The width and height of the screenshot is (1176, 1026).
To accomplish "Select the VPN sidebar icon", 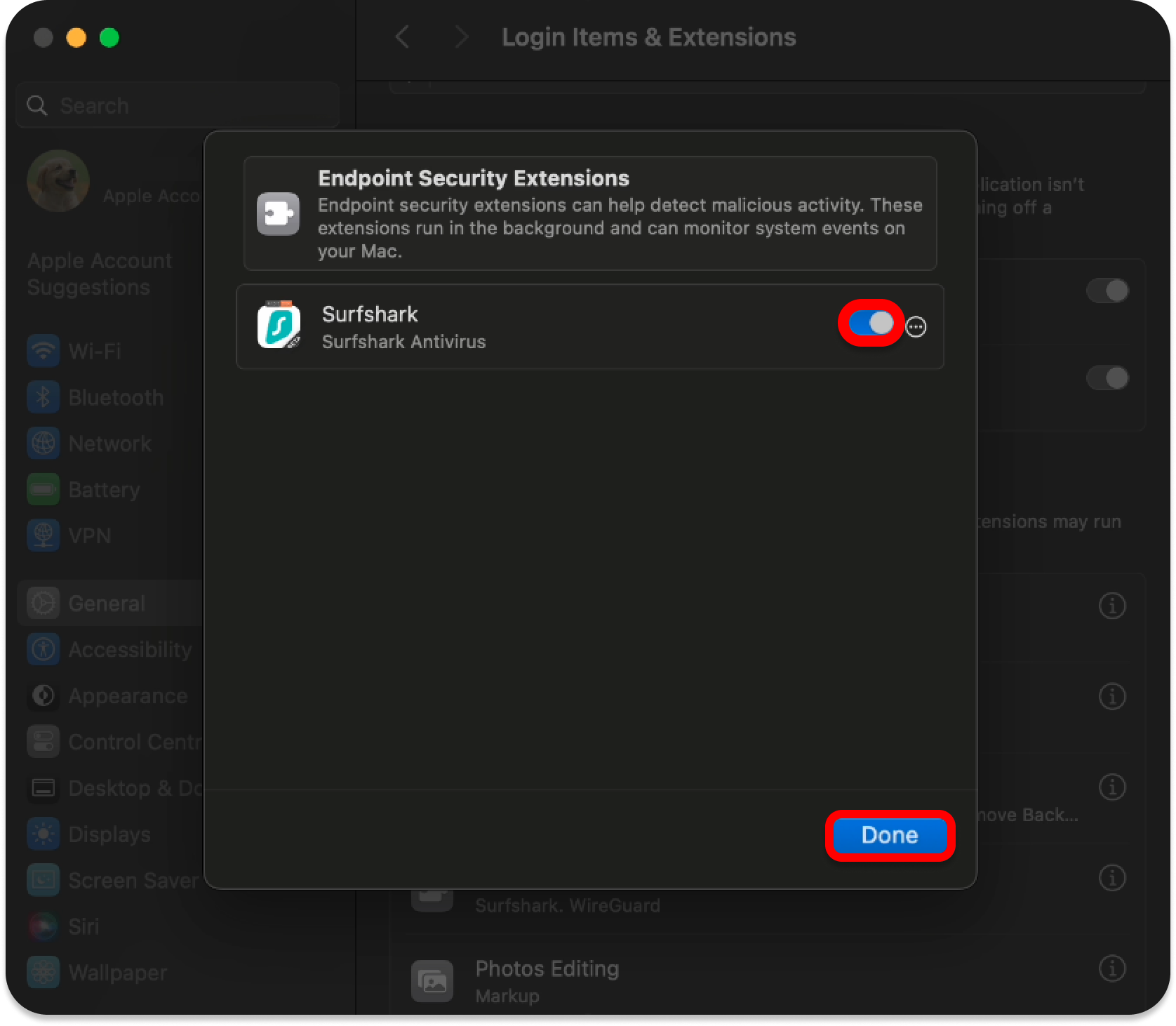I will [44, 535].
